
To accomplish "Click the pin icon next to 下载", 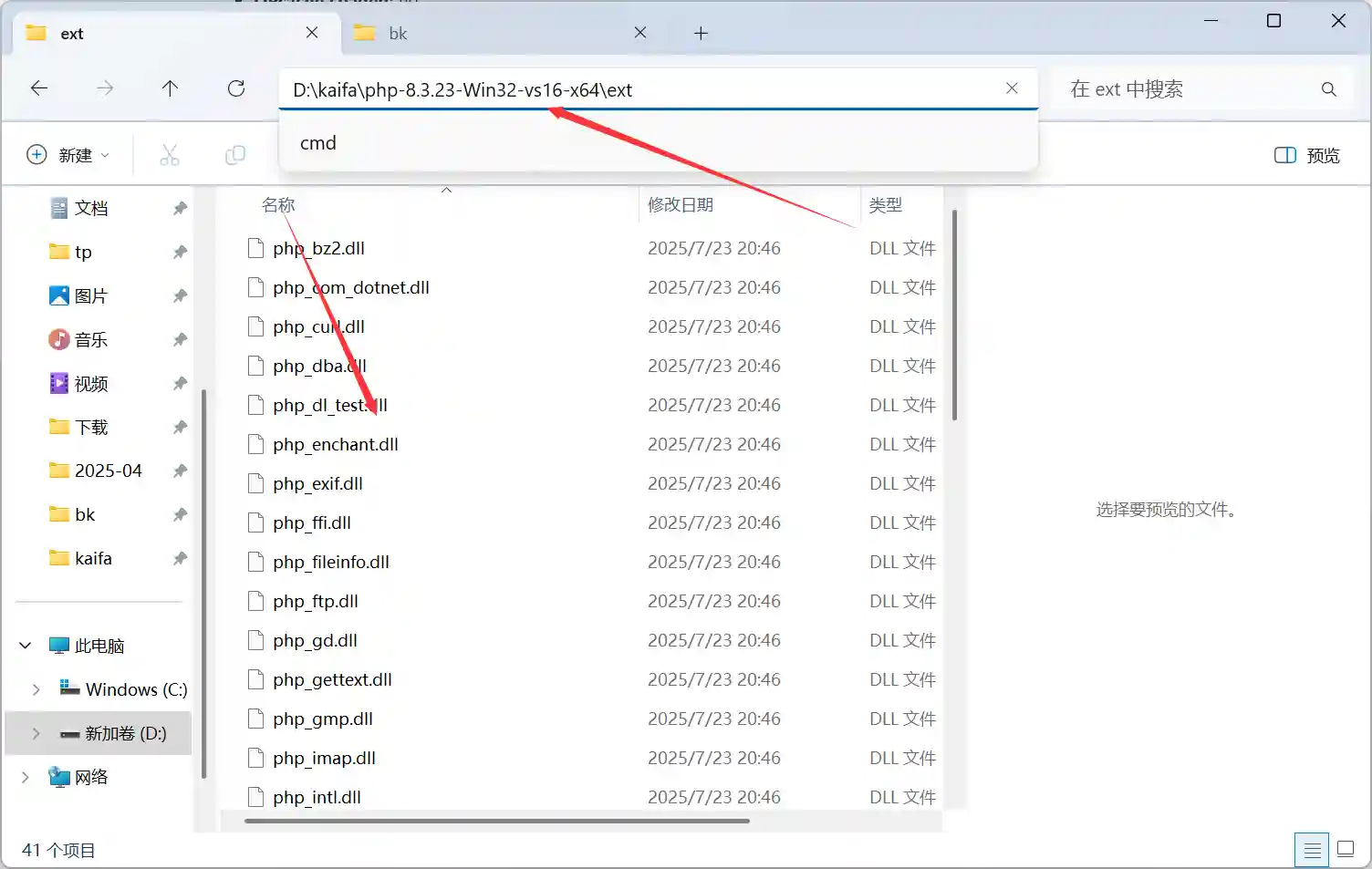I will (179, 426).
